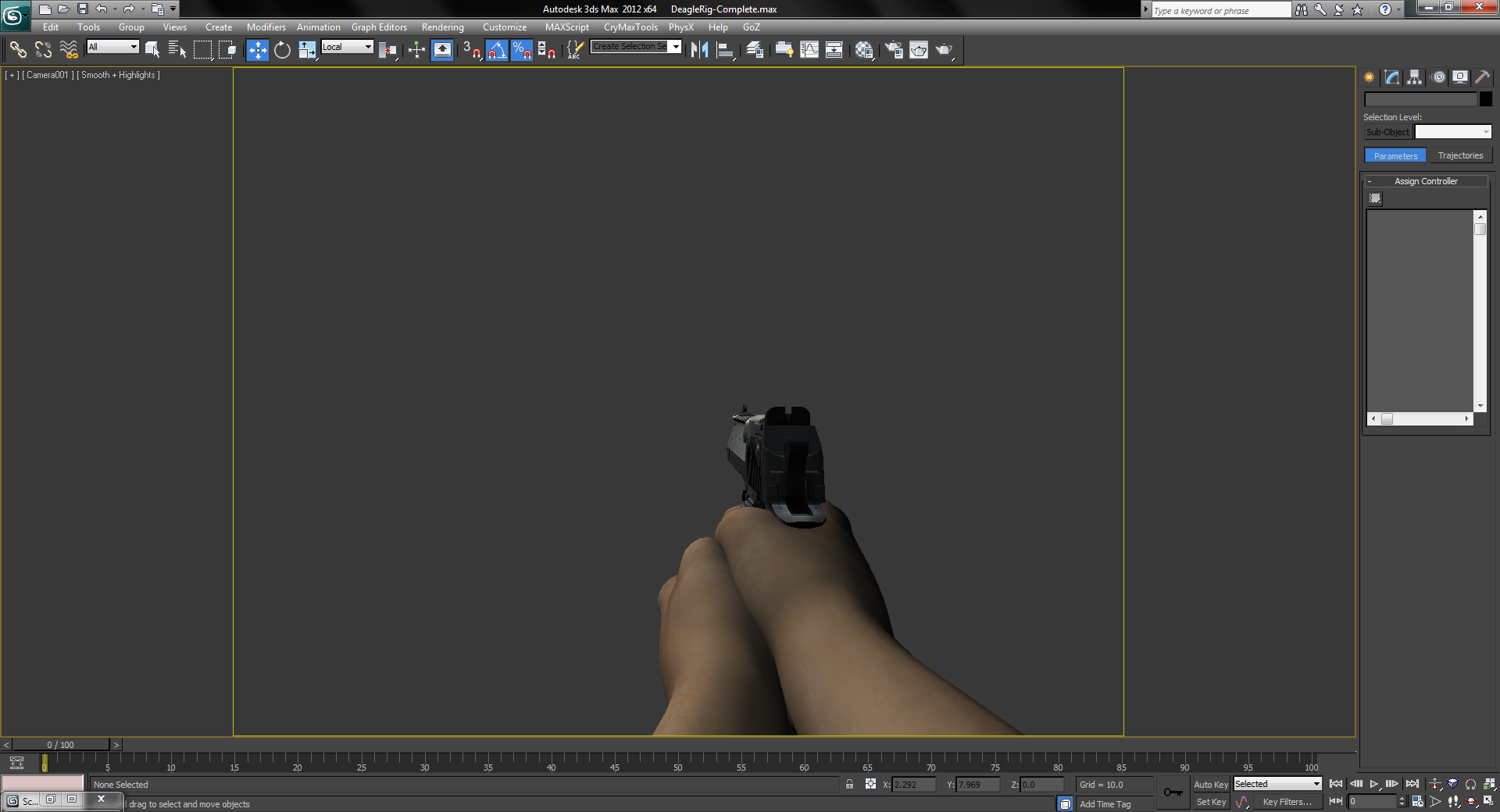Open the Schematic View icon
Screen dimensions: 1500x812
click(834, 50)
